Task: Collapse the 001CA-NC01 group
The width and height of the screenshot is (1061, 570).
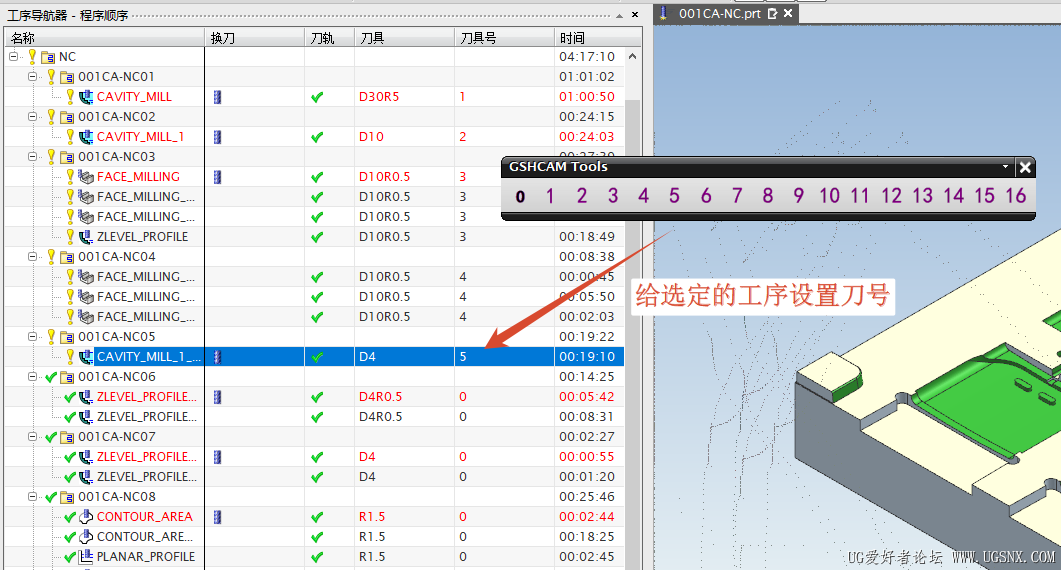Action: 32,76
